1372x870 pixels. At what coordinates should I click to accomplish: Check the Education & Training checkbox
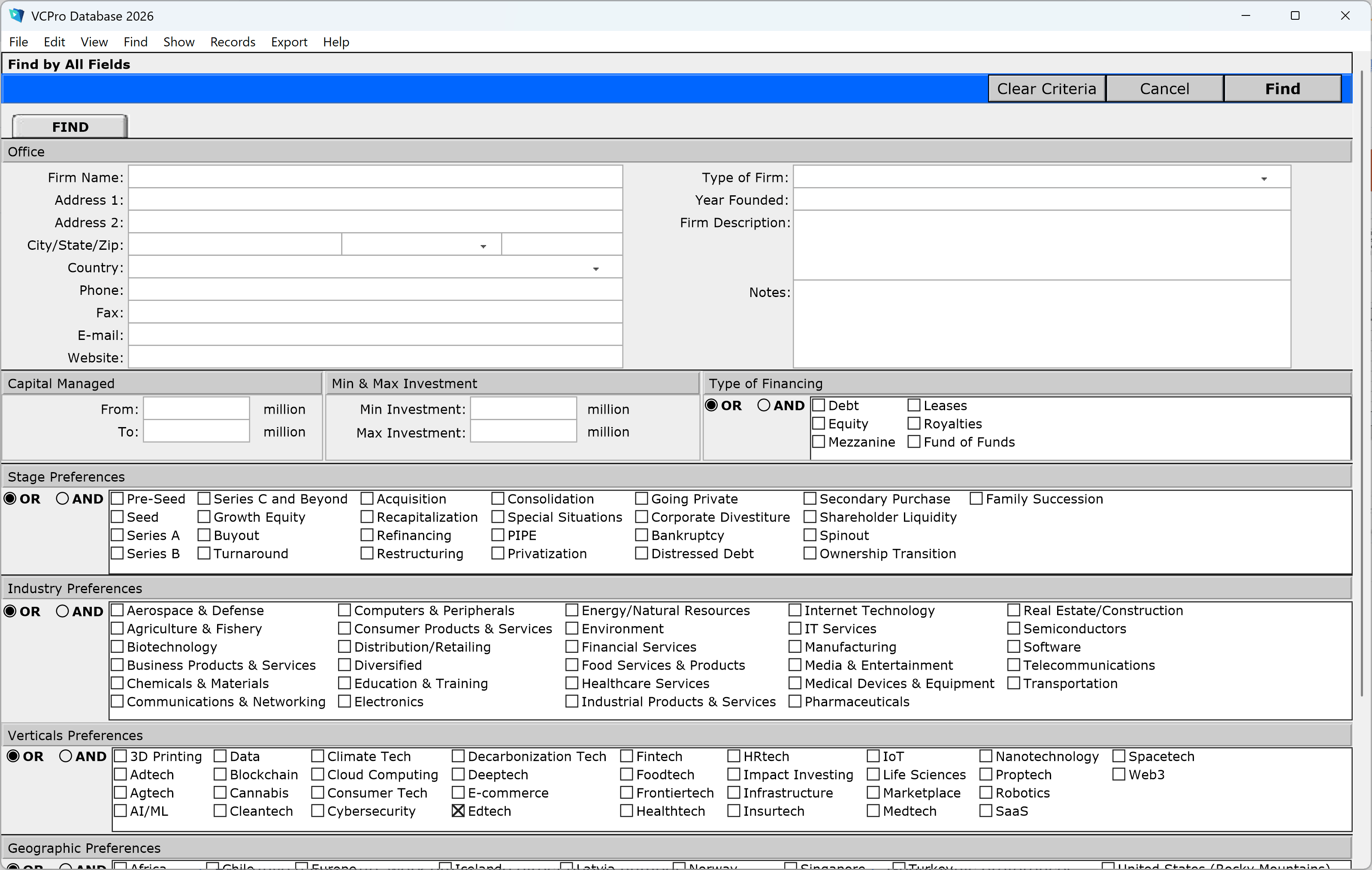click(344, 683)
